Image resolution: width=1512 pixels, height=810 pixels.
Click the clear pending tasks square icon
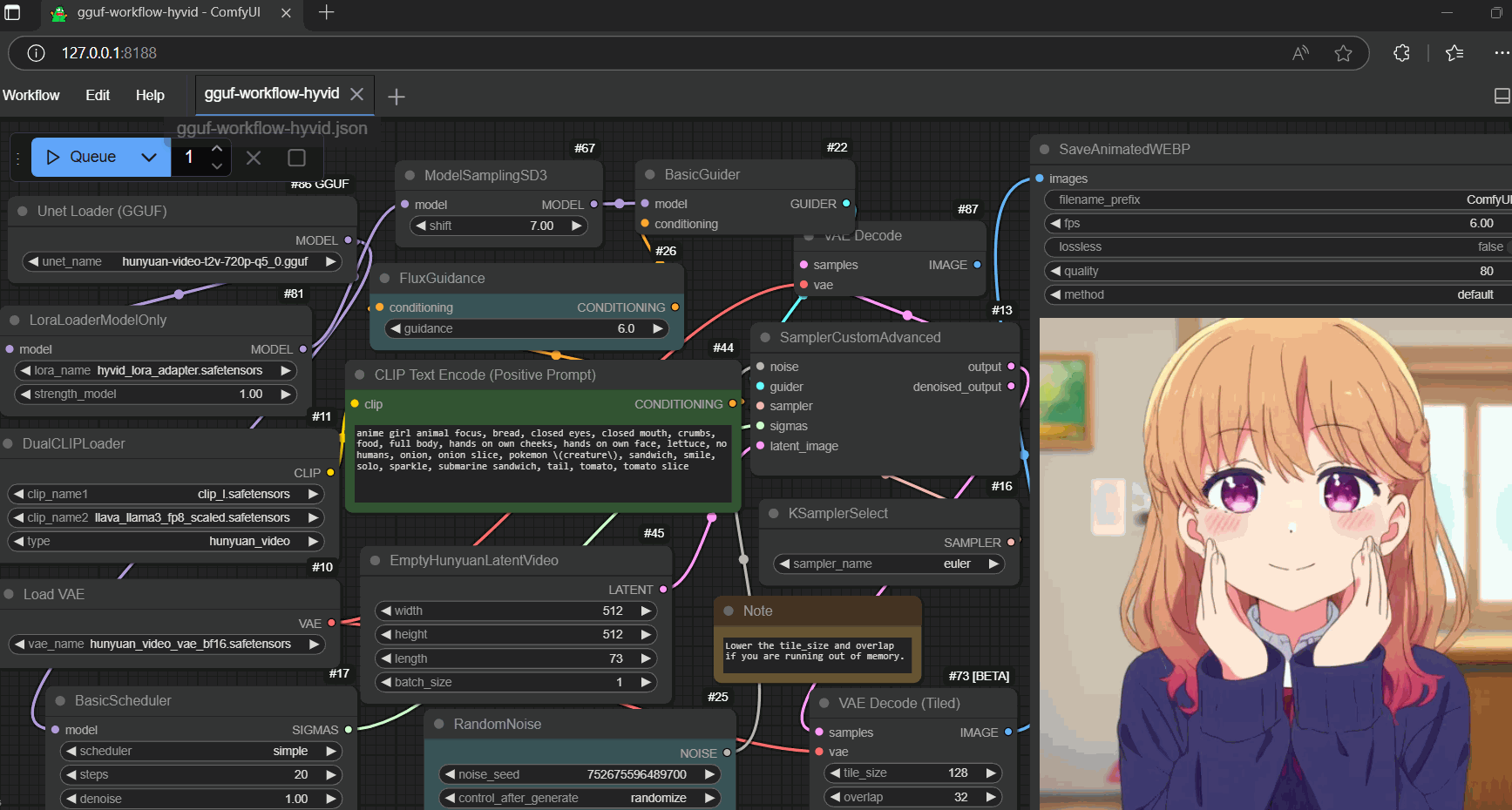coord(296,158)
